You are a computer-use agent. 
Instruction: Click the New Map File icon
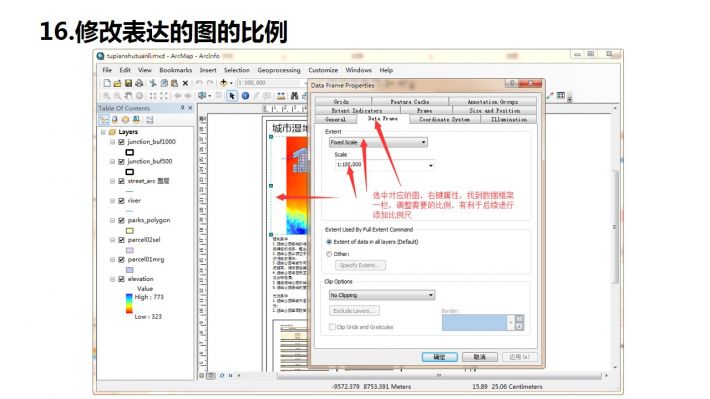click(x=107, y=83)
